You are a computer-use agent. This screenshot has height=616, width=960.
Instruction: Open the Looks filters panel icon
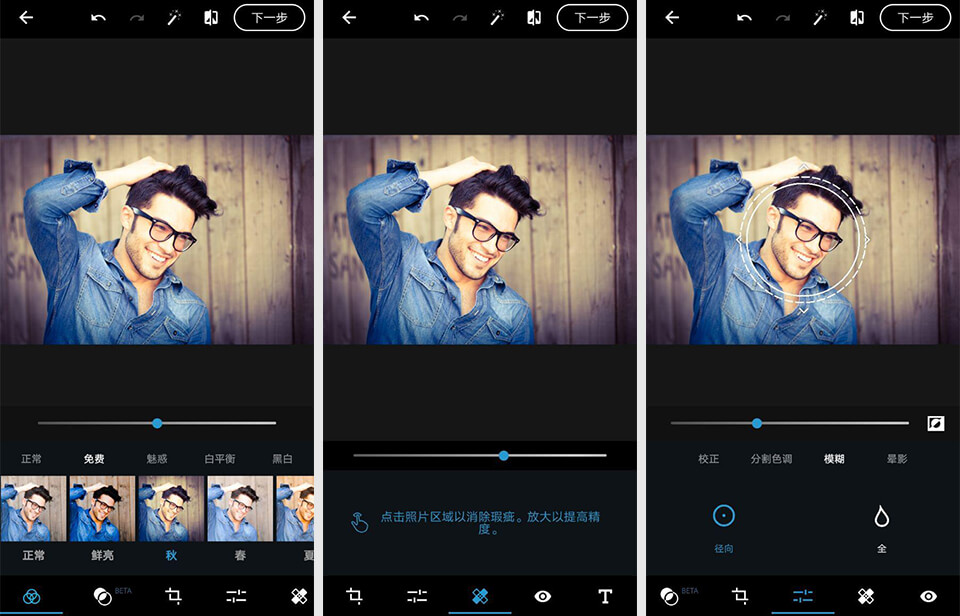click(31, 594)
